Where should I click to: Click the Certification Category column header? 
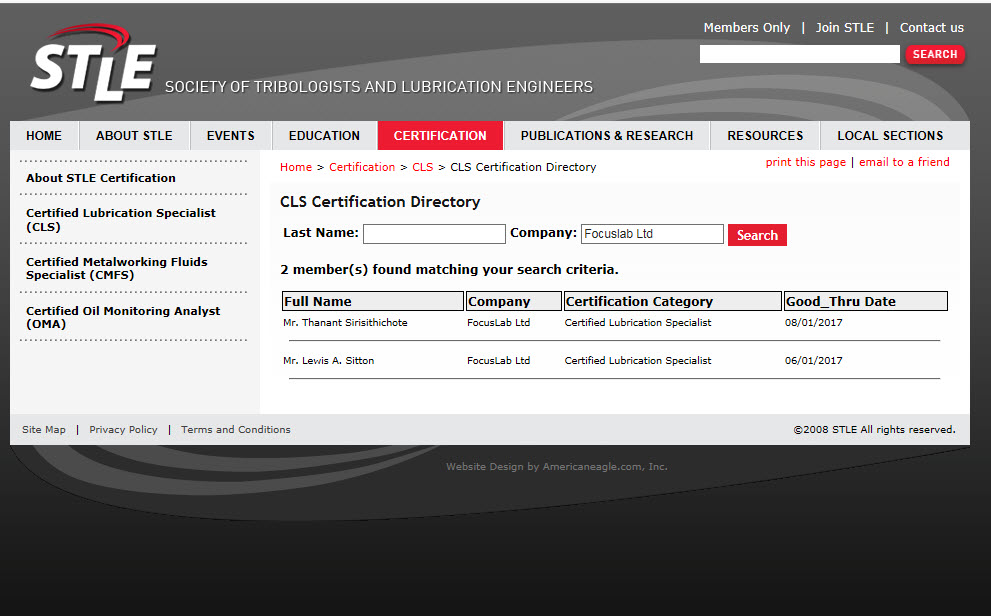point(672,301)
